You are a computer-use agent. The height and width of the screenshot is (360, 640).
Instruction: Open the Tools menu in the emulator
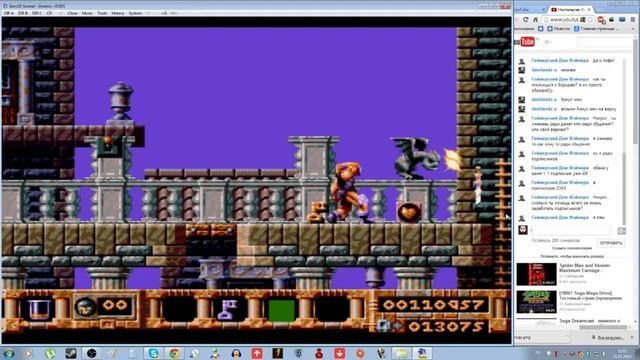102,13
